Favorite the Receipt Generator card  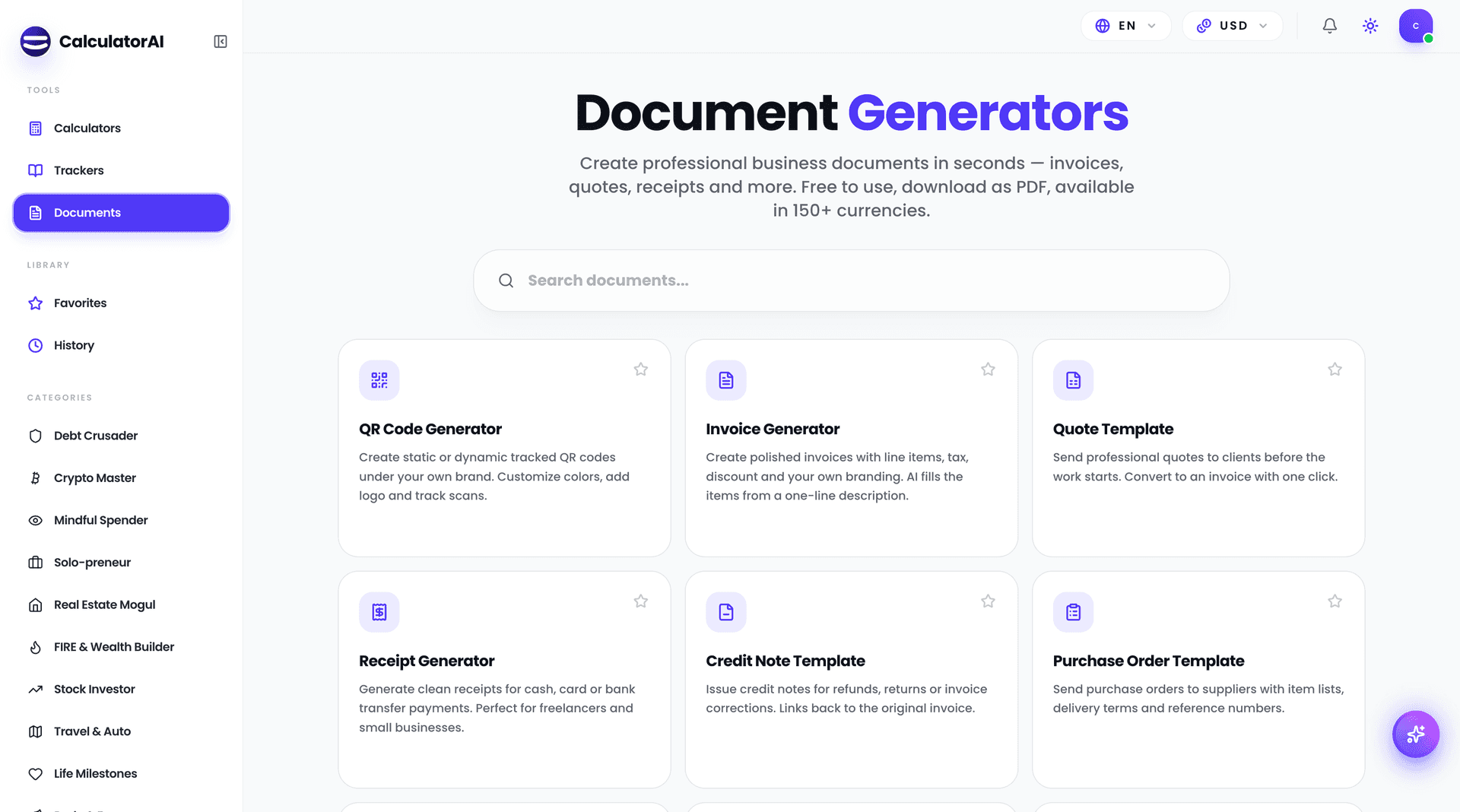[640, 601]
